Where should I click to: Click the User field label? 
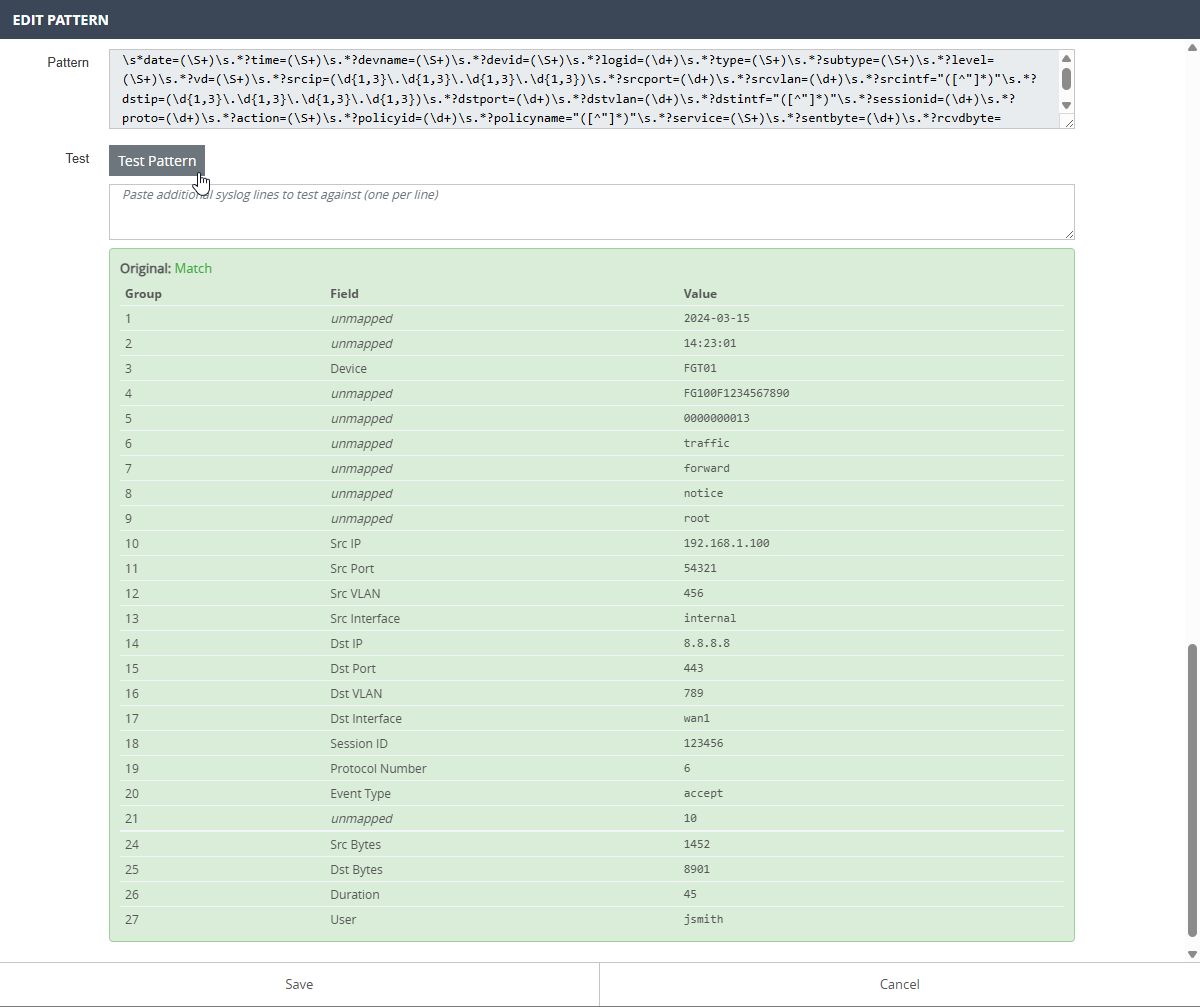tap(343, 919)
